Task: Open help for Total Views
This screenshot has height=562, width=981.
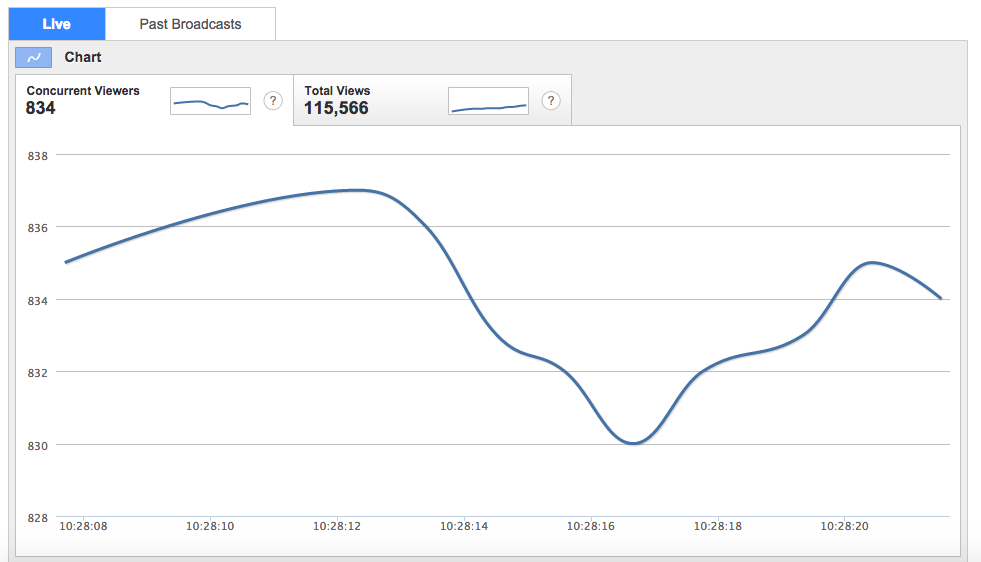Action: point(551,101)
